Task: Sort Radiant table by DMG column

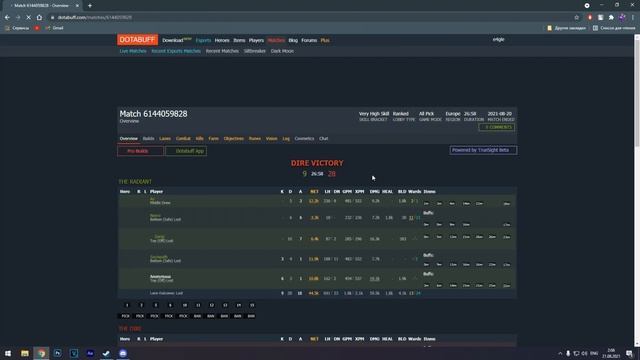Action: (x=374, y=191)
